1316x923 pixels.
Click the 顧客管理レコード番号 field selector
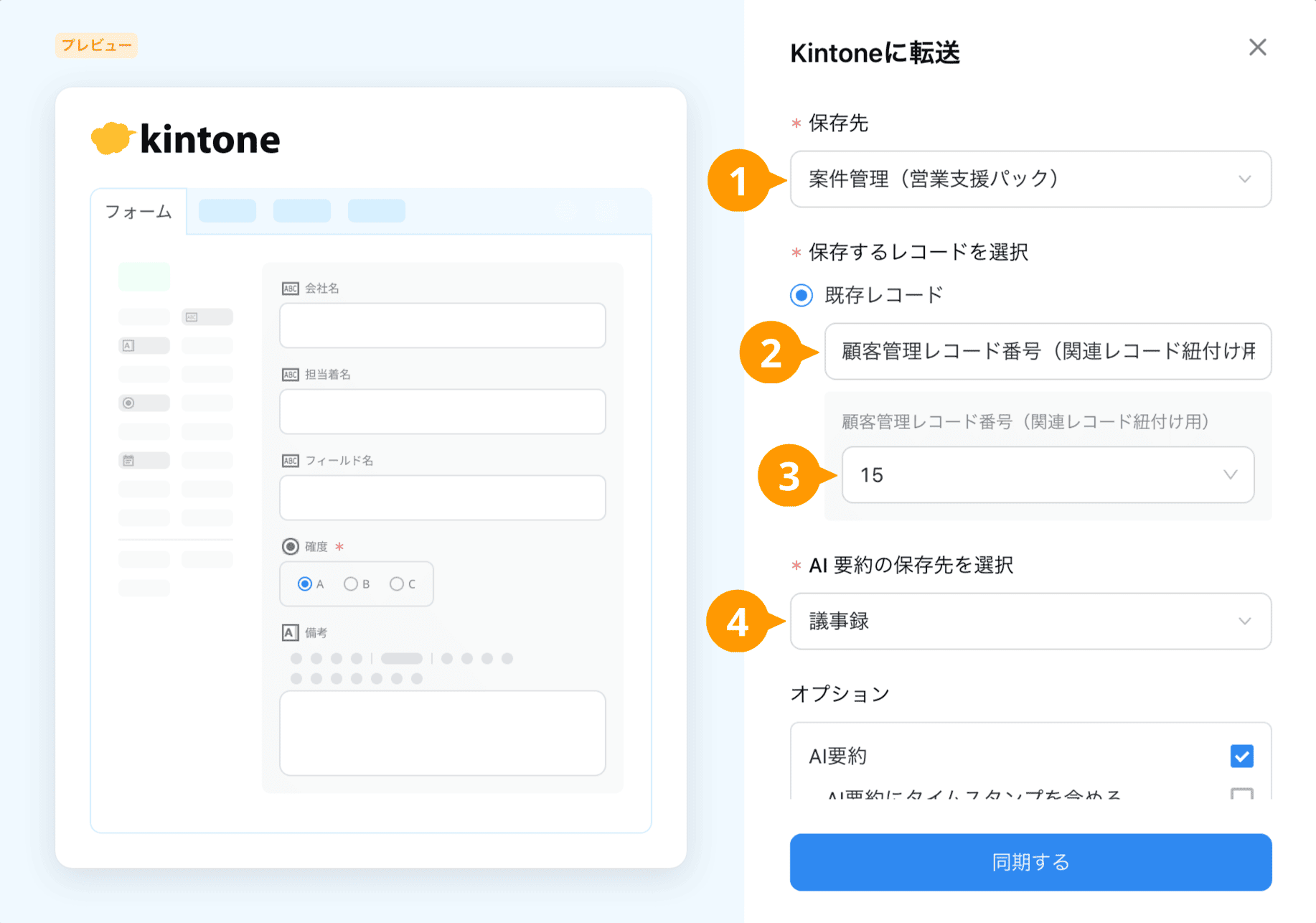[x=1048, y=351]
